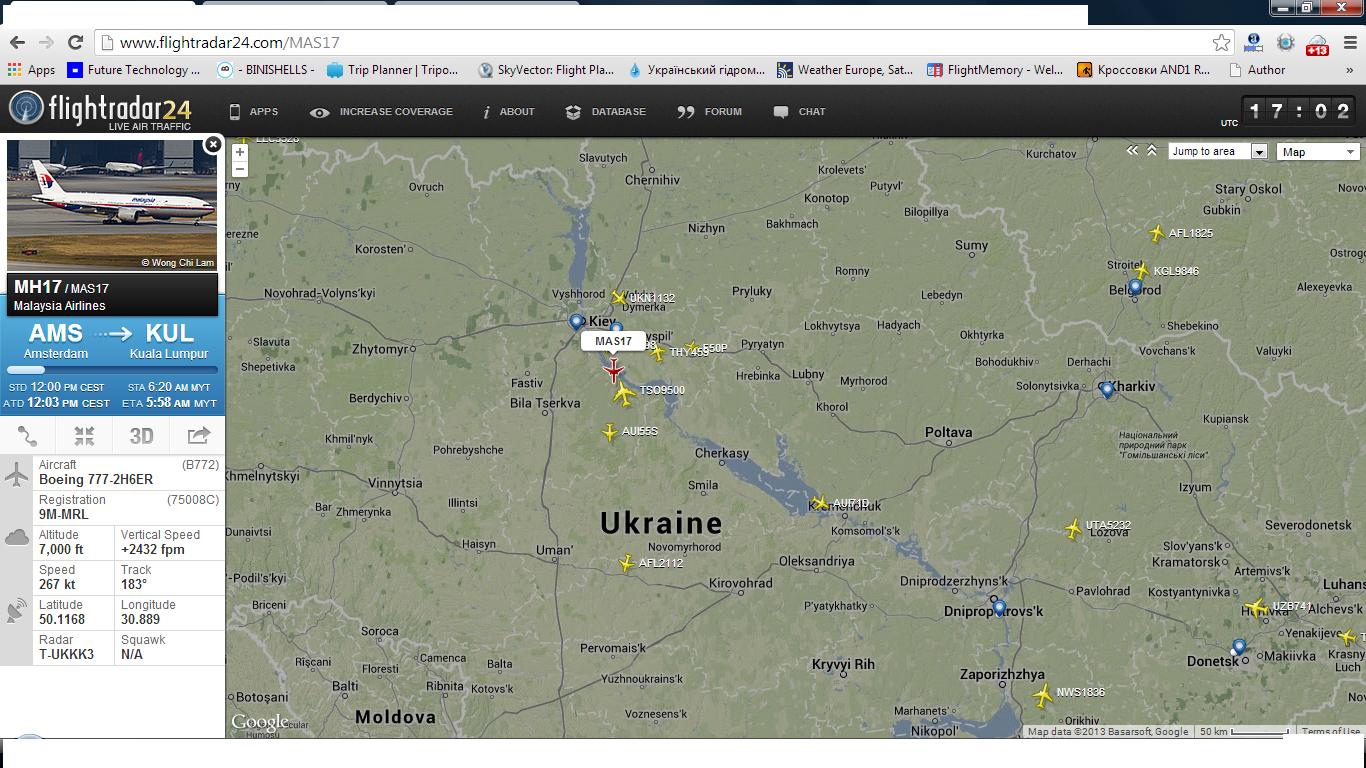Open the Forum menu item

click(x=709, y=112)
